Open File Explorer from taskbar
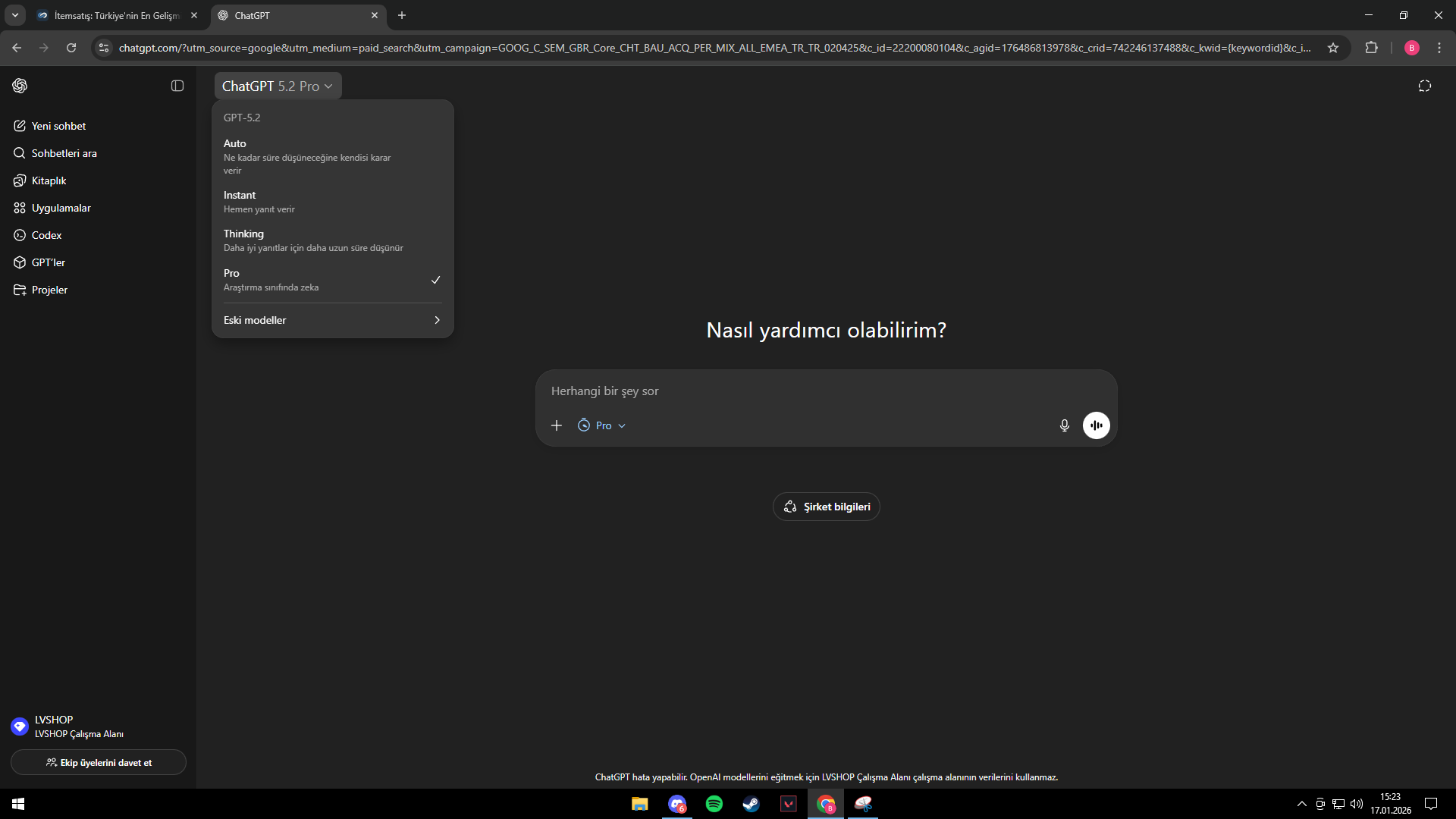Viewport: 1456px width, 819px height. [x=640, y=804]
